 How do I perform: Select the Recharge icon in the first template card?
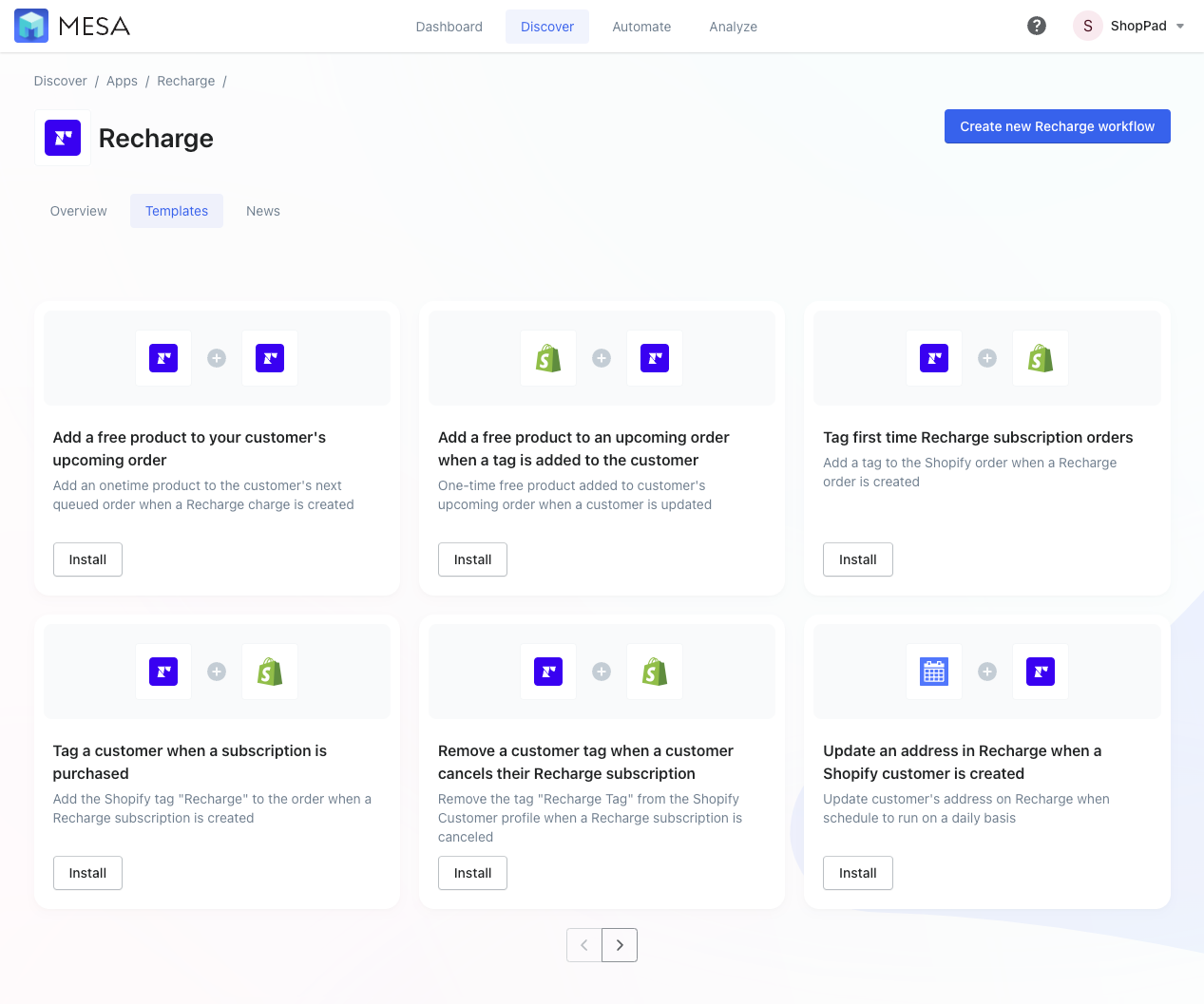pos(162,358)
